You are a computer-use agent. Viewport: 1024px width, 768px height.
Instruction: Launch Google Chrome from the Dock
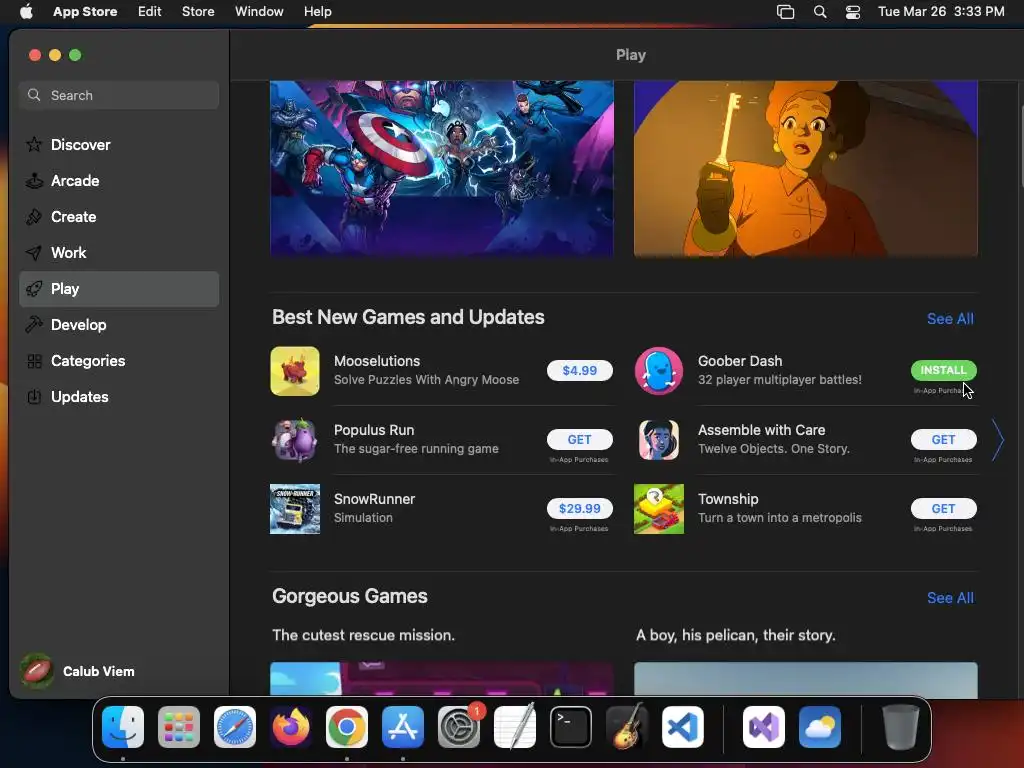[347, 727]
